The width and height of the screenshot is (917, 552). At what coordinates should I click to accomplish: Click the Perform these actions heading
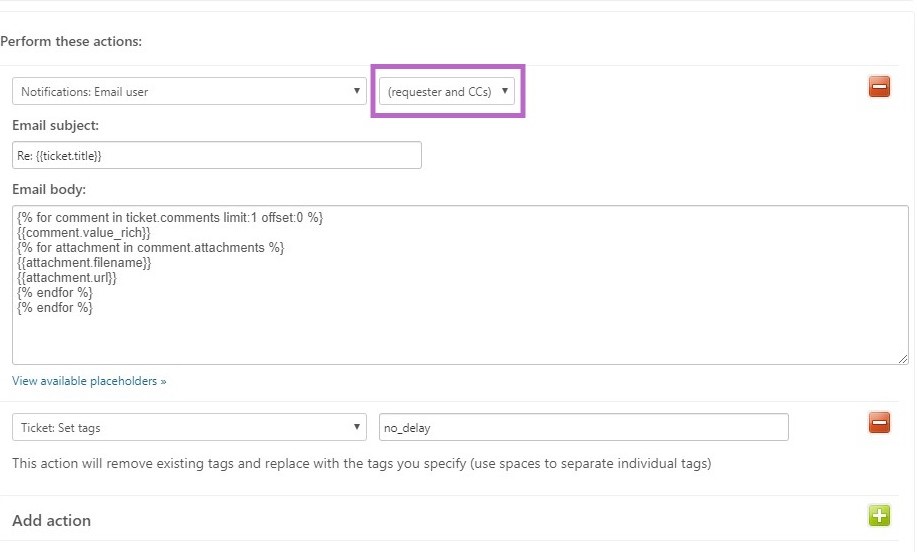pyautogui.click(x=71, y=42)
